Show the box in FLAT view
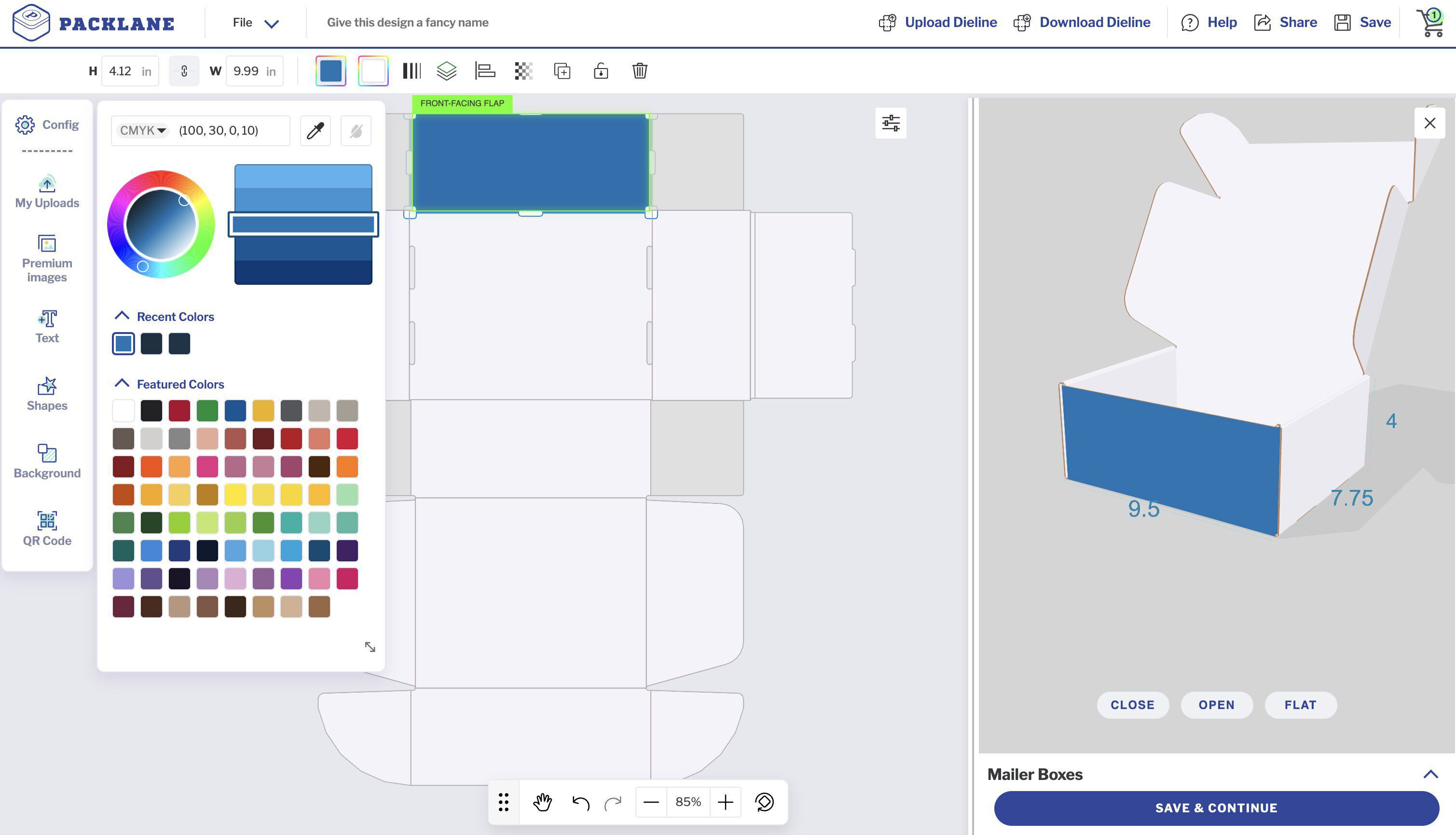This screenshot has height=835, width=1456. (x=1300, y=705)
